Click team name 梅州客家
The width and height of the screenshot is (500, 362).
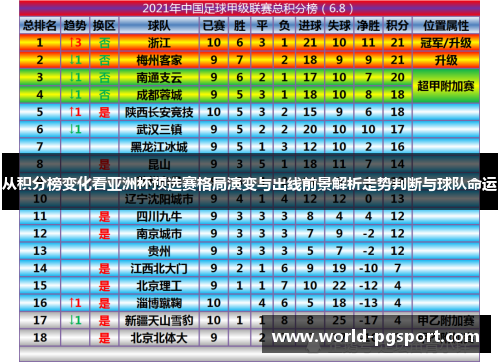[159, 60]
